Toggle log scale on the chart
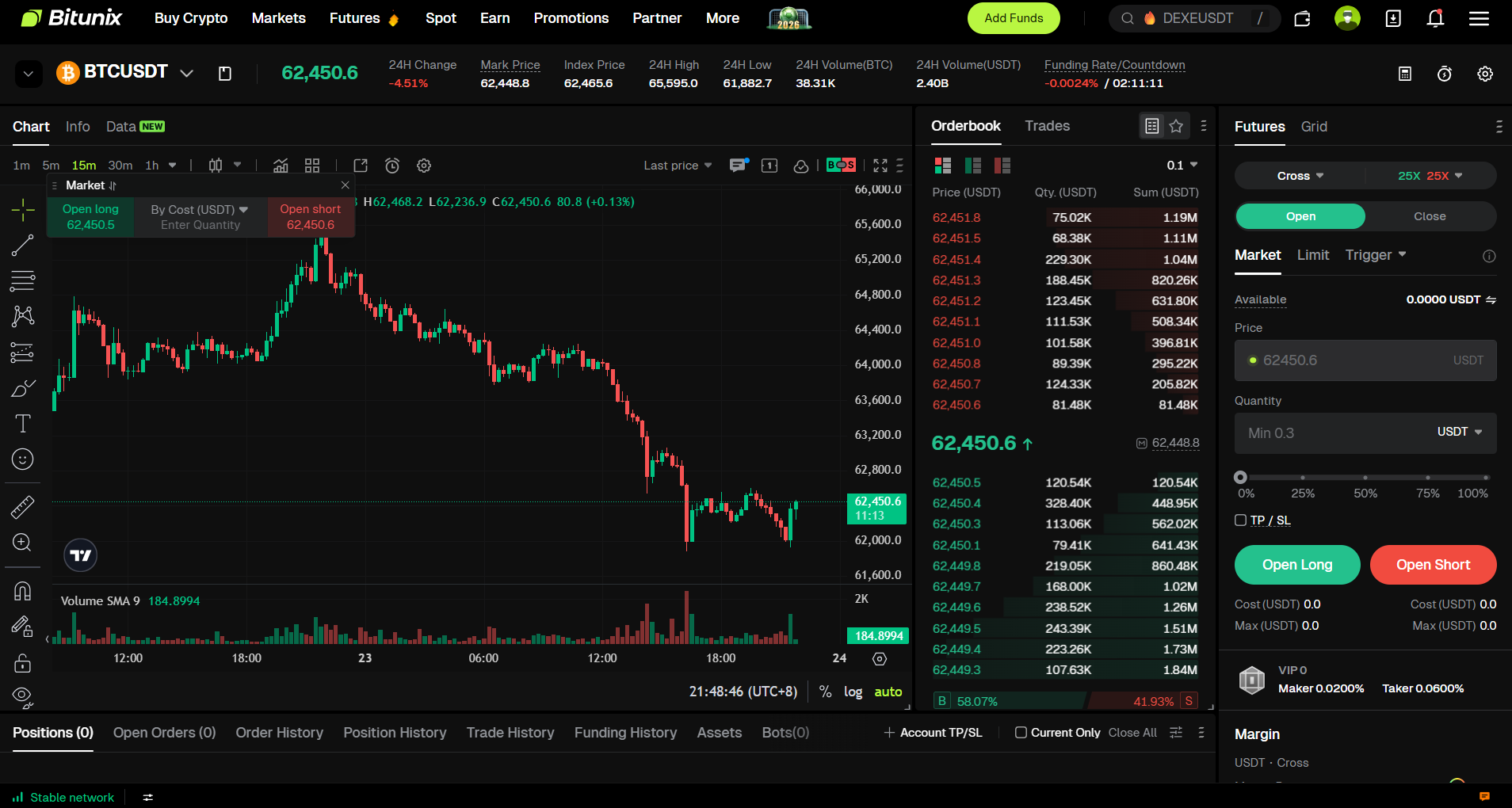Image resolution: width=1512 pixels, height=808 pixels. coord(853,692)
